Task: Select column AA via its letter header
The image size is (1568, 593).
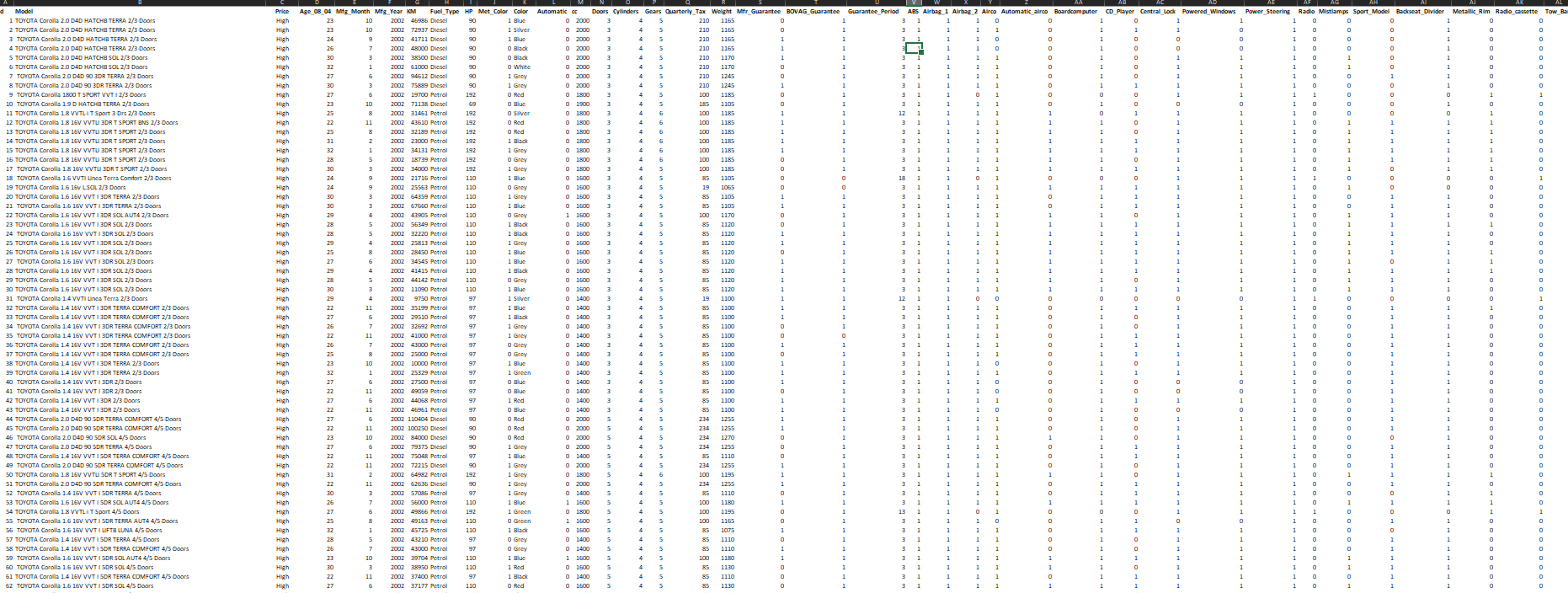Action: pyautogui.click(x=1077, y=3)
